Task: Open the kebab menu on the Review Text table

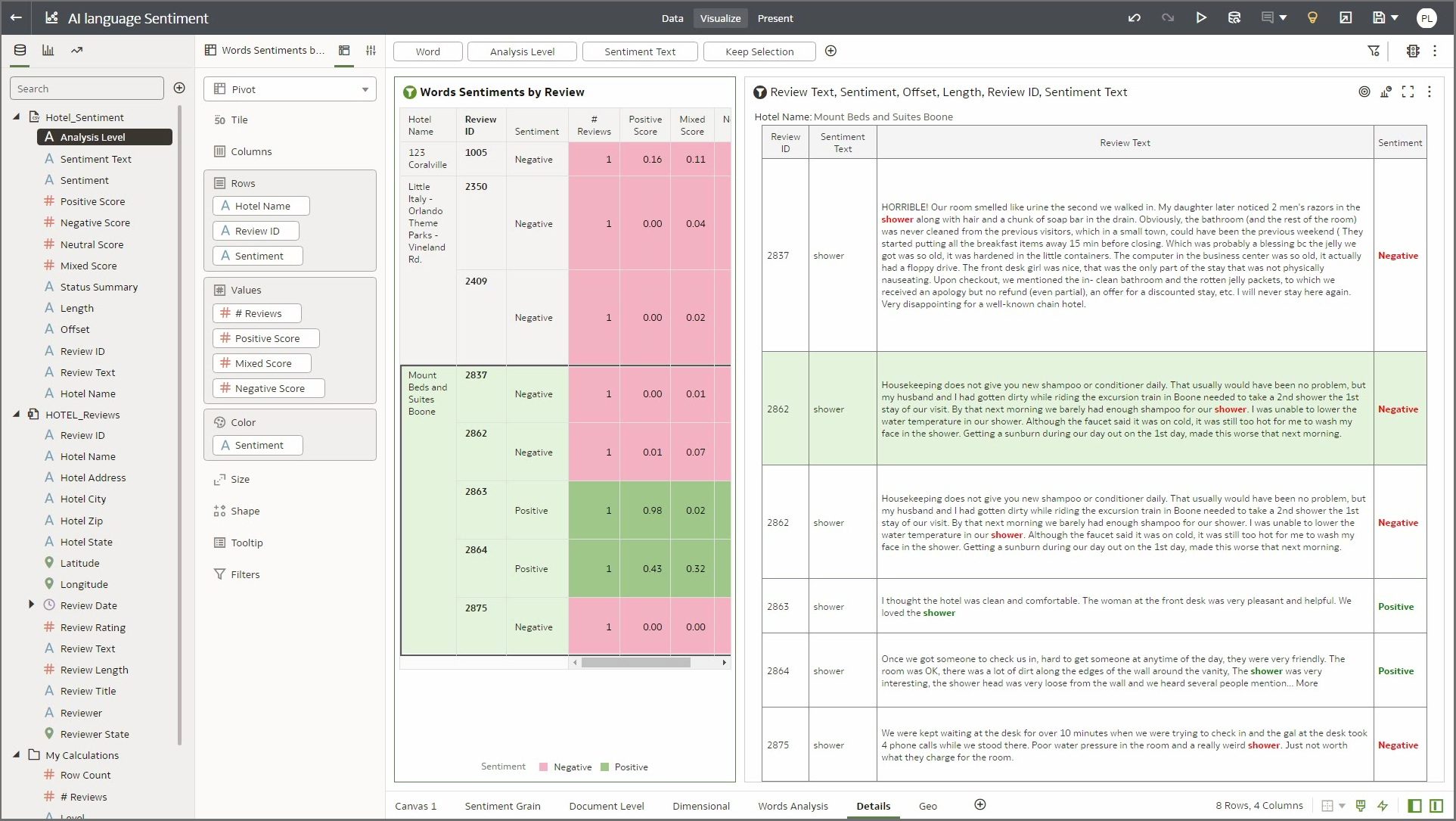Action: [x=1430, y=92]
